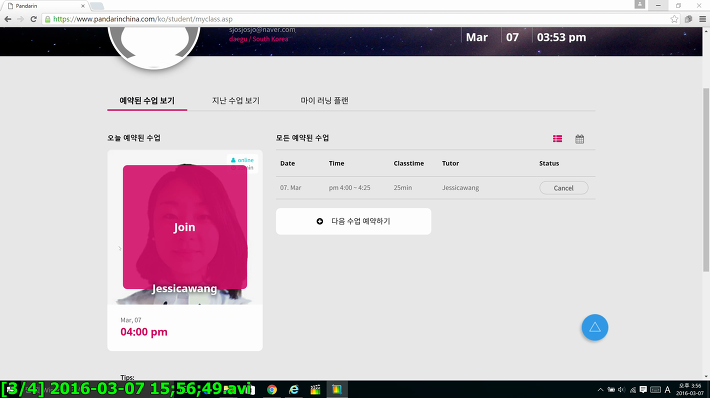Click 다음 수업 예약하기 button

tap(353, 221)
